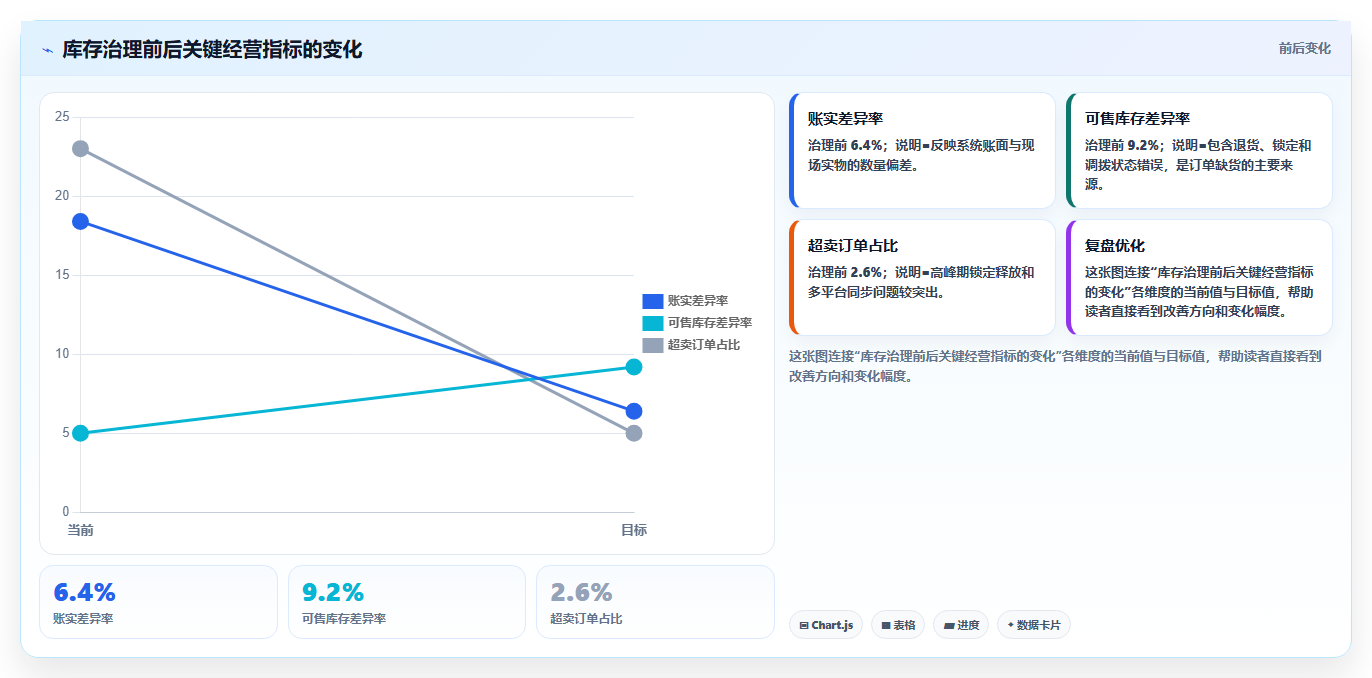Click the progress icon in the 进度 tag
The width and height of the screenshot is (1372, 678).
pyautogui.click(x=948, y=625)
